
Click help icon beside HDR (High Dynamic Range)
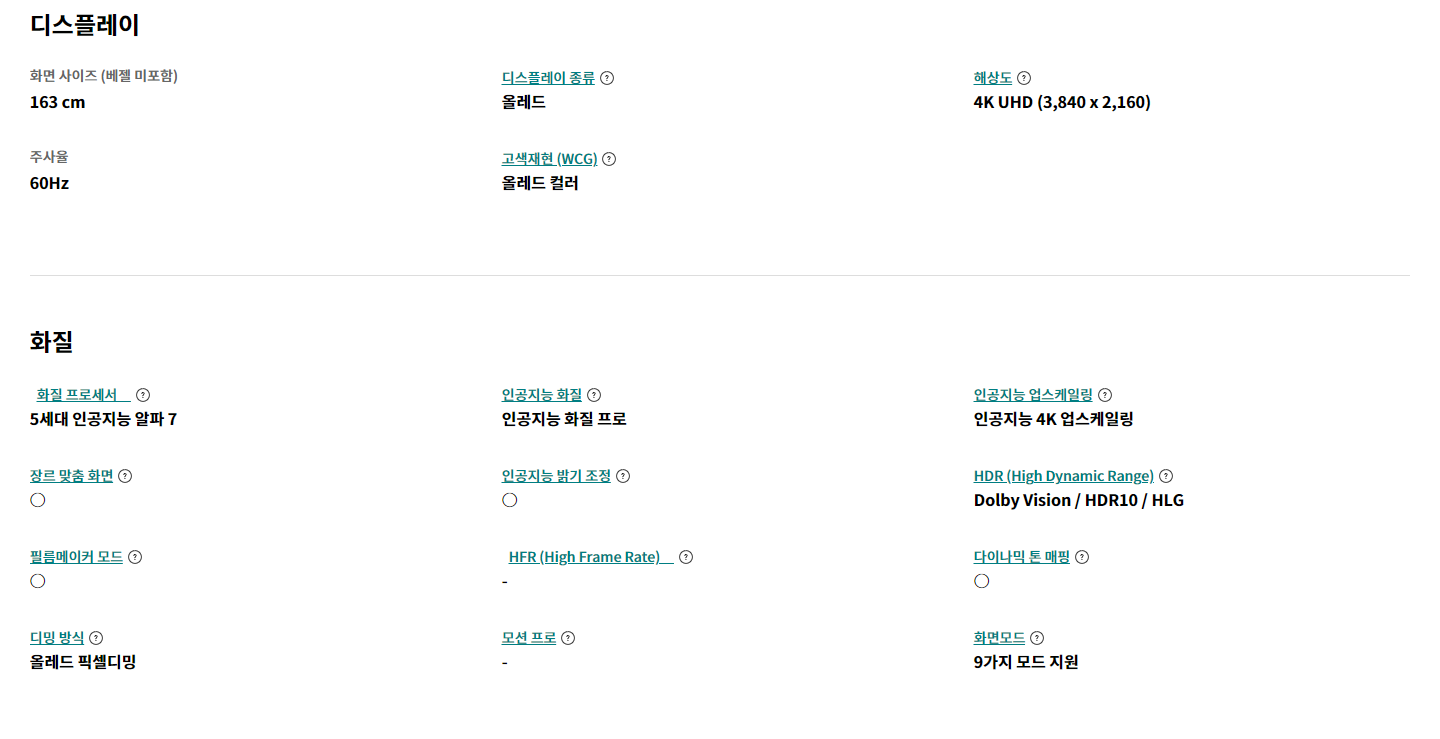1166,476
